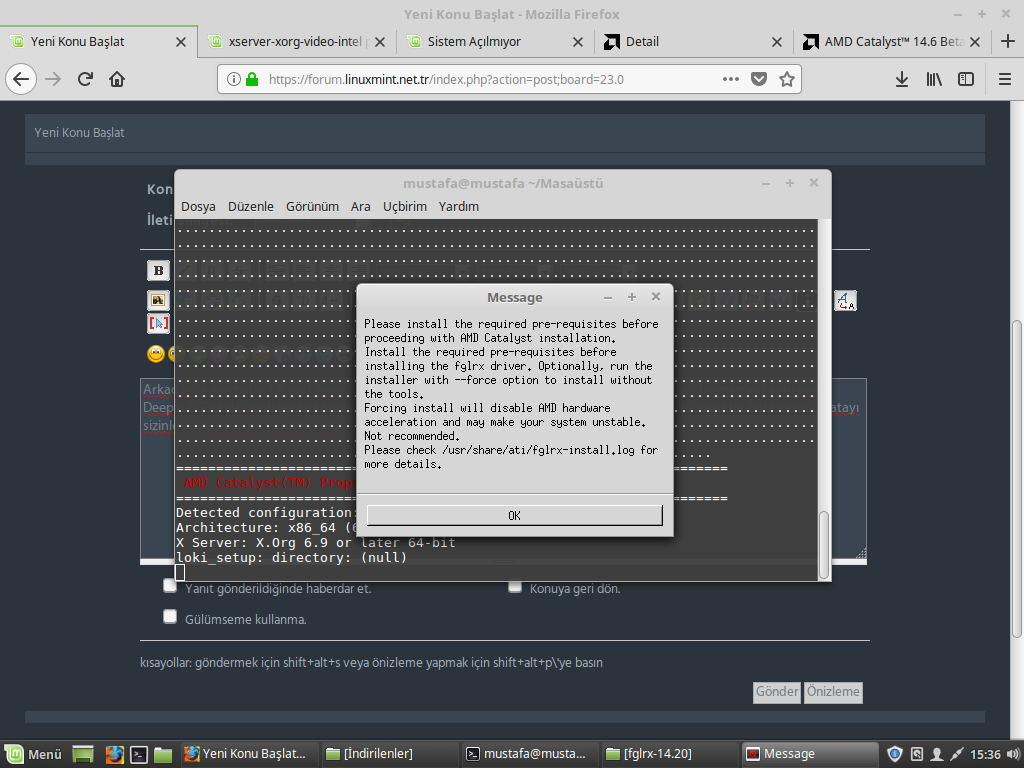This screenshot has height=768, width=1024.
Task: Open Yardım menu in terminal
Action: tap(458, 206)
